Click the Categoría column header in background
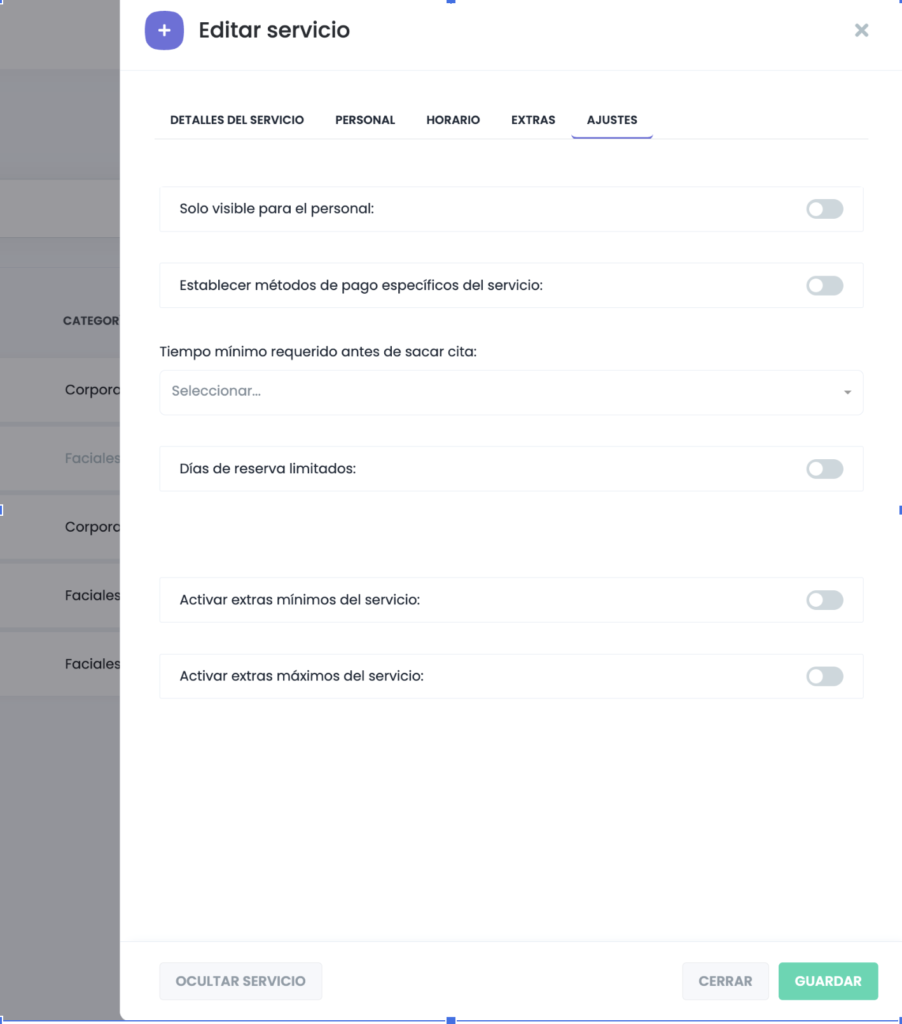 (x=90, y=321)
